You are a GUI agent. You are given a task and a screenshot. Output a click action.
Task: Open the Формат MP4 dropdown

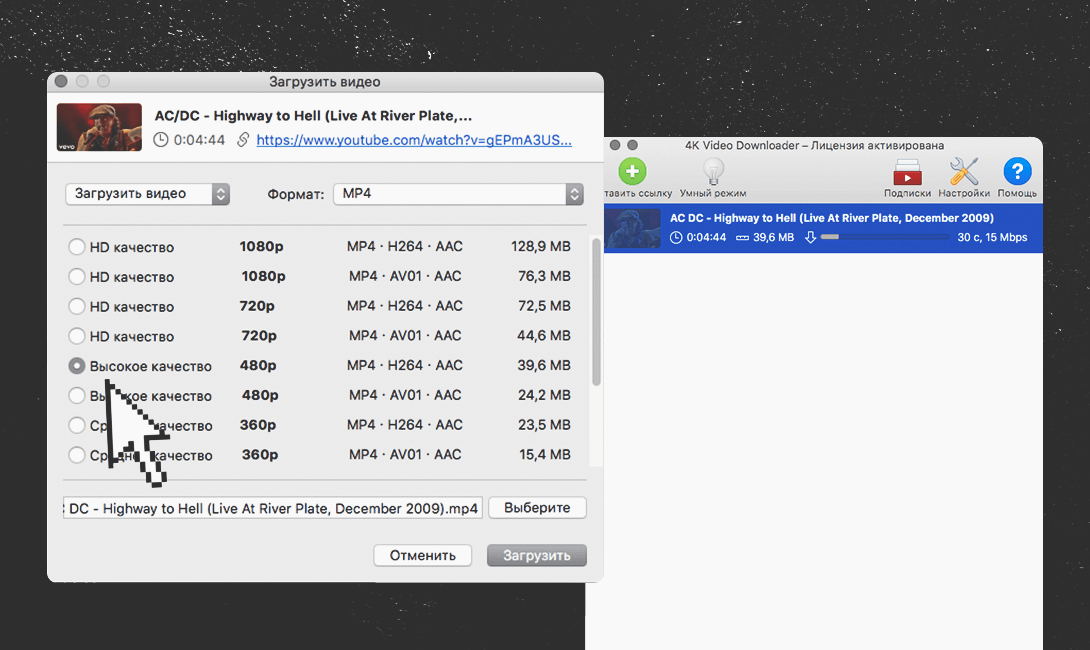[458, 194]
